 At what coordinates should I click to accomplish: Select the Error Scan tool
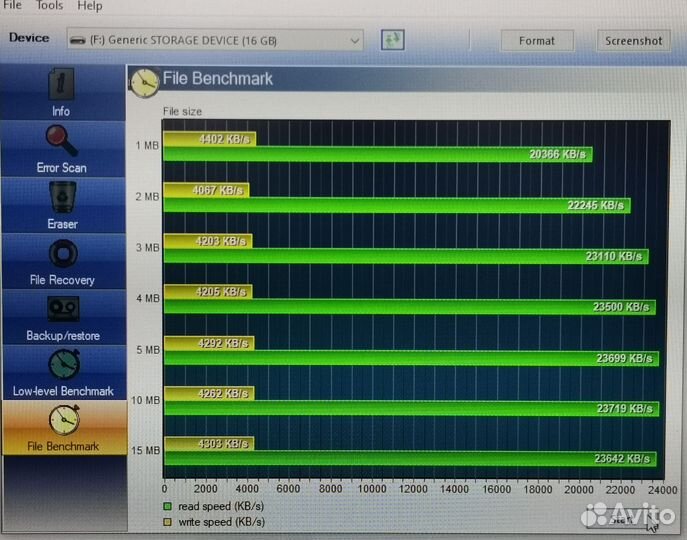tap(62, 149)
